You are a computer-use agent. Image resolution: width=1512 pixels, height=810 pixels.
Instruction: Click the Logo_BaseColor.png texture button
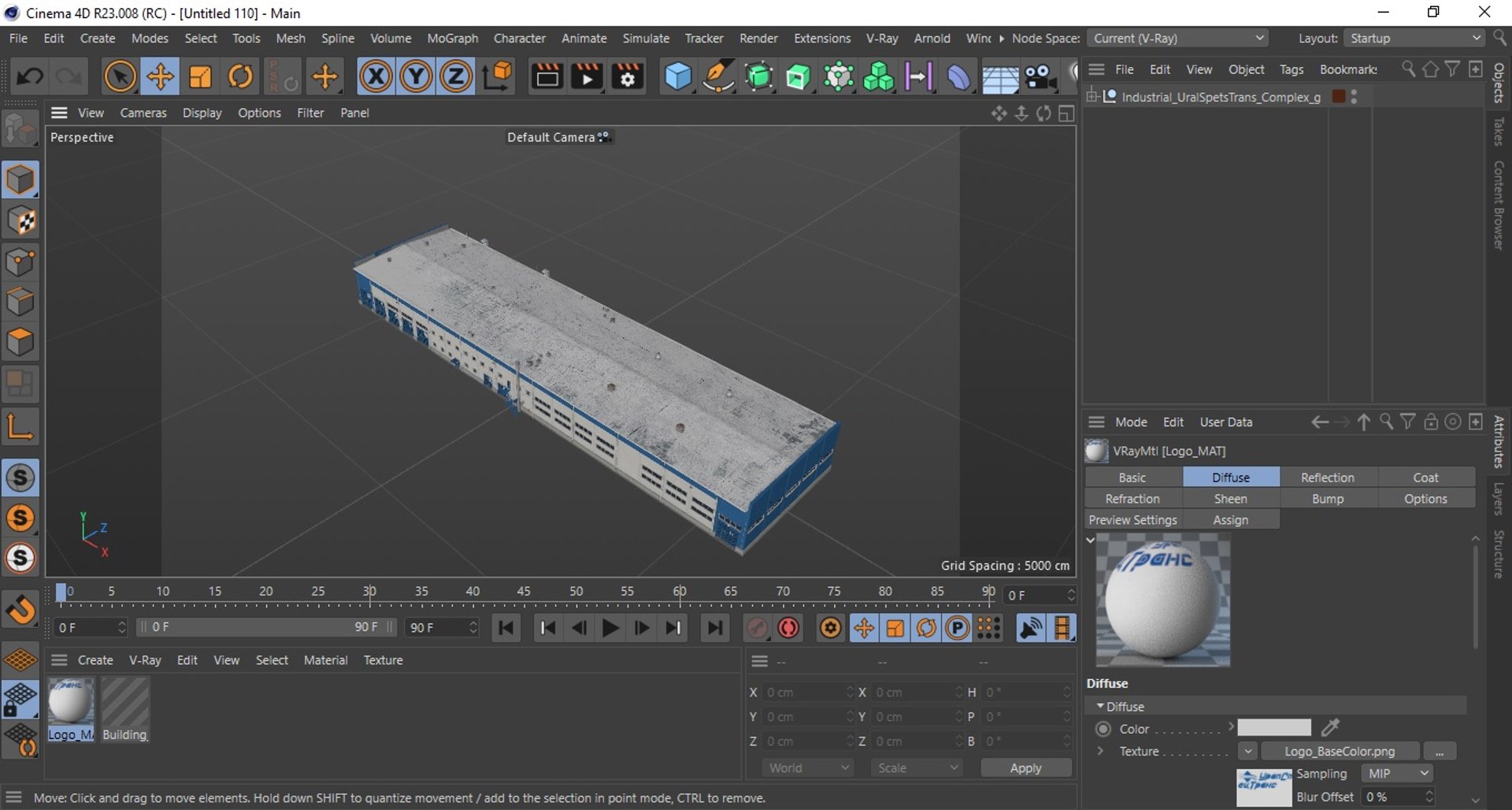pyautogui.click(x=1340, y=752)
